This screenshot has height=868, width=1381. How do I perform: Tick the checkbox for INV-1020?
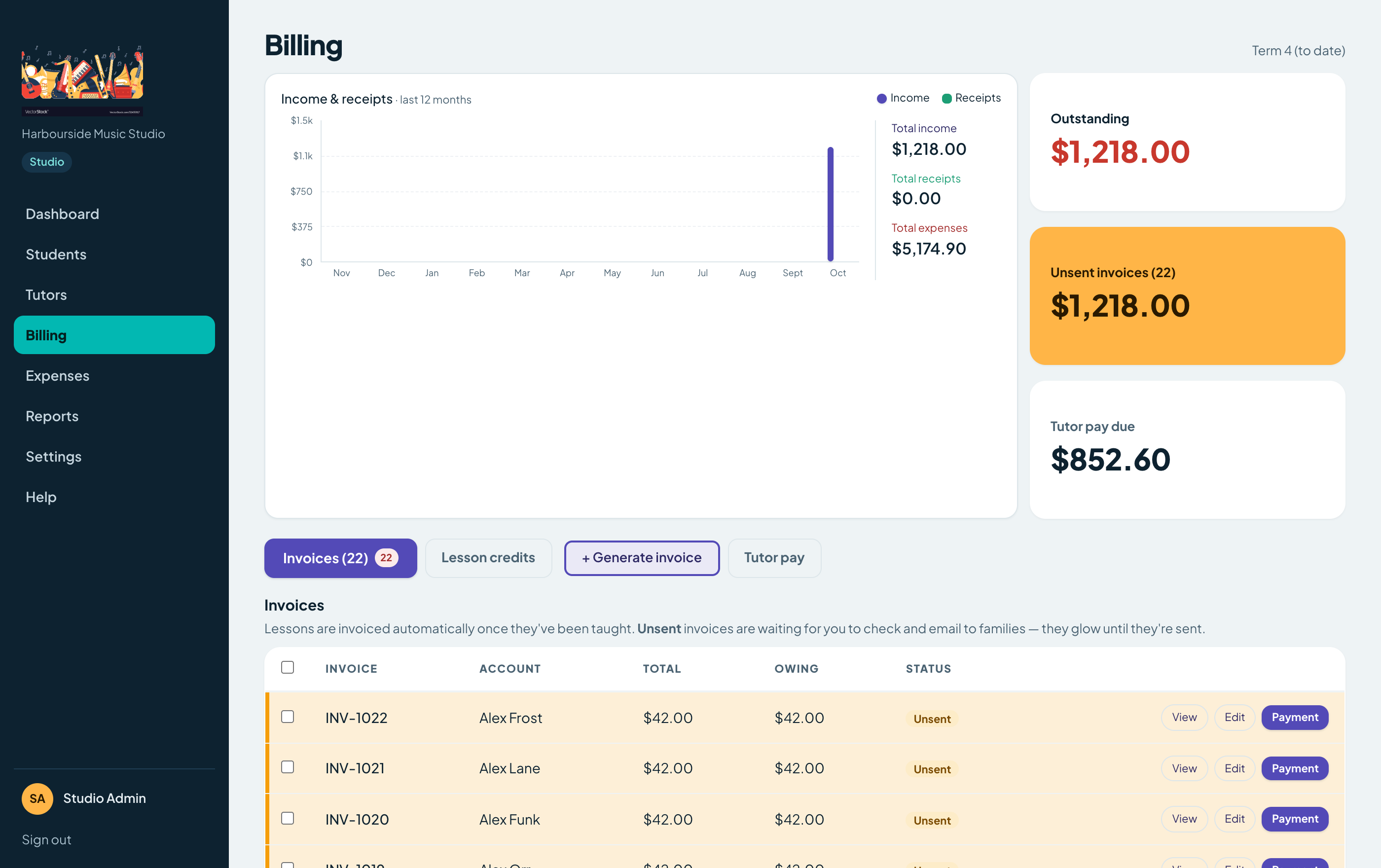288,818
